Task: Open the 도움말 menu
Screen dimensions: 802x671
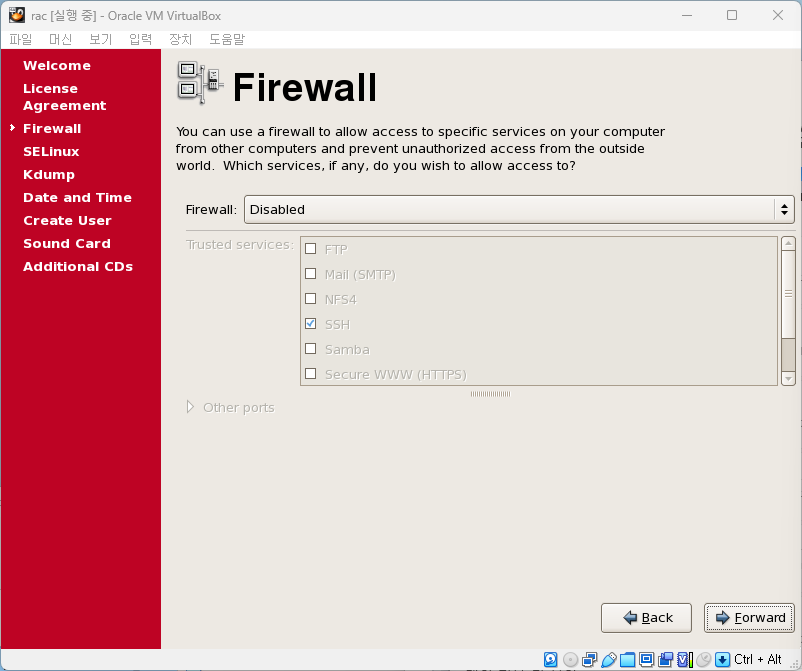Action: click(227, 39)
